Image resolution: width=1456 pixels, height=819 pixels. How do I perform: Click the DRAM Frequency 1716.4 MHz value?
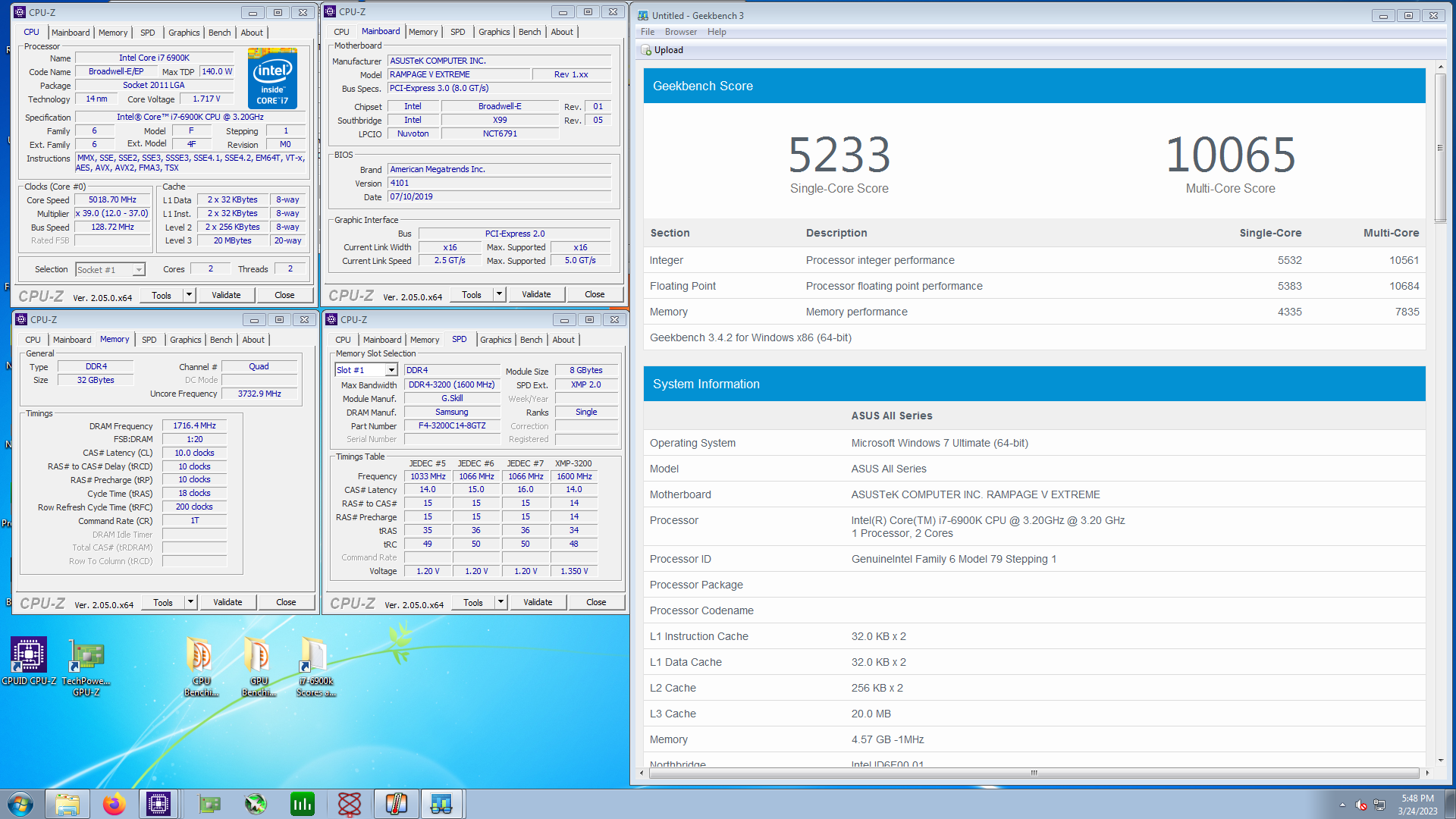[194, 426]
